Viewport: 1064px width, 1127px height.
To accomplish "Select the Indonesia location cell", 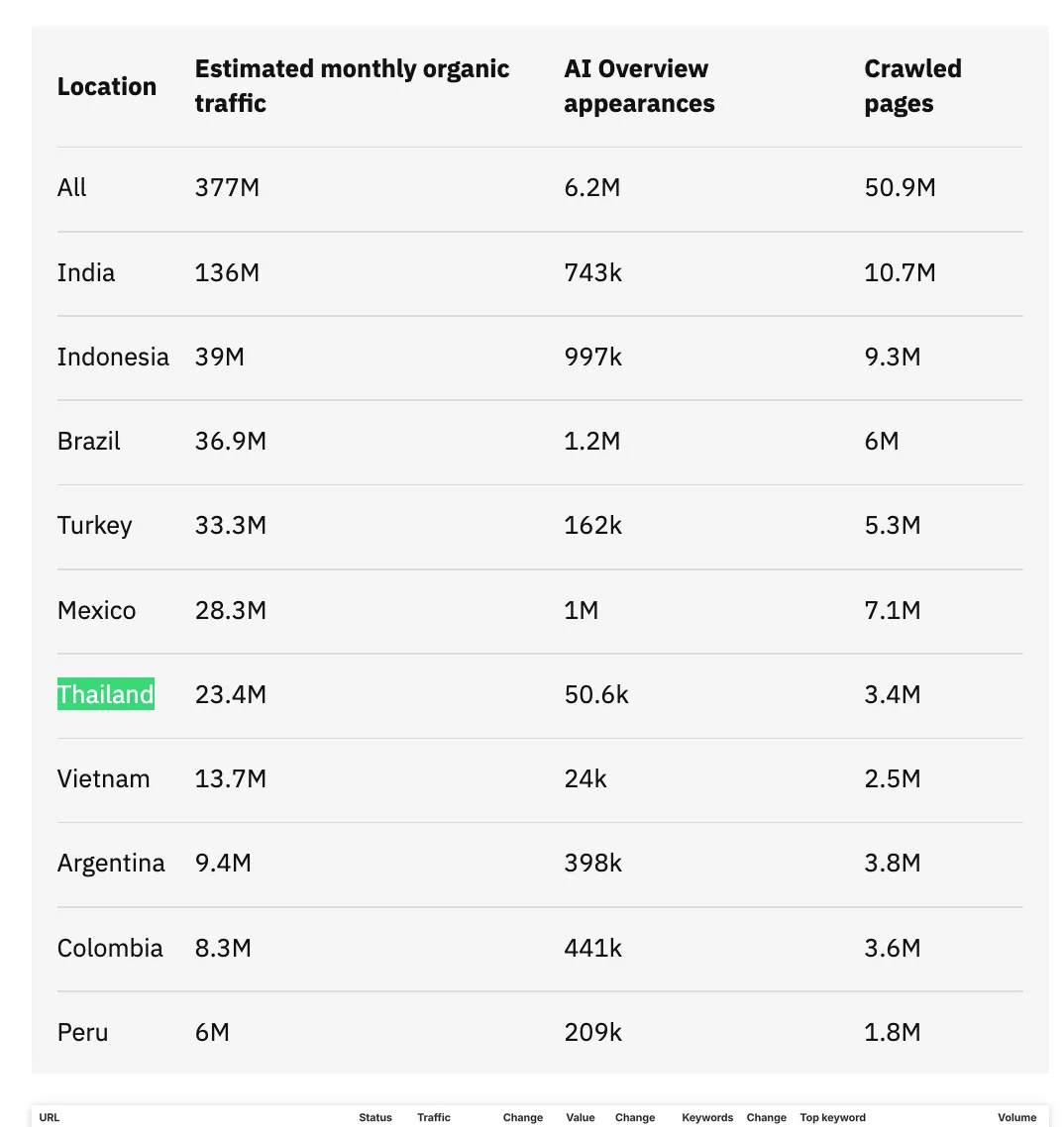I will [x=113, y=358].
